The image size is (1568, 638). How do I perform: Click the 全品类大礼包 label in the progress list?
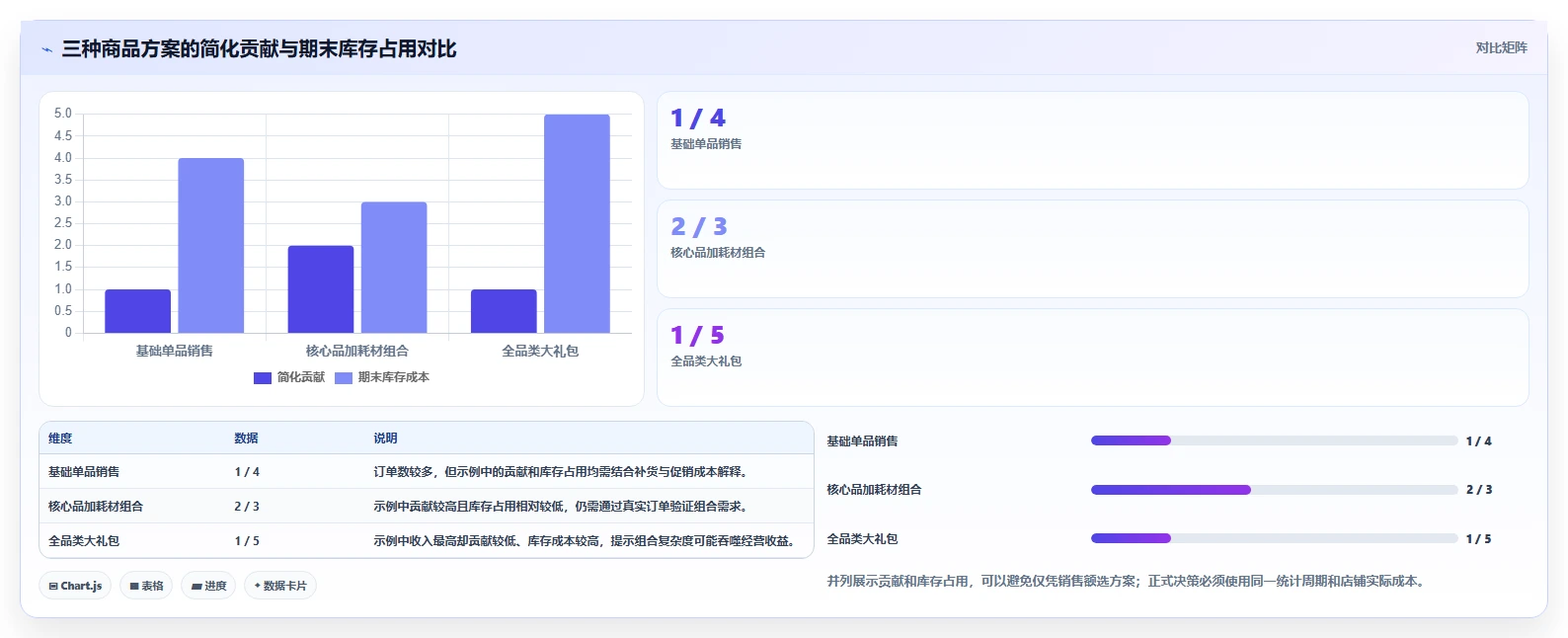click(x=862, y=539)
